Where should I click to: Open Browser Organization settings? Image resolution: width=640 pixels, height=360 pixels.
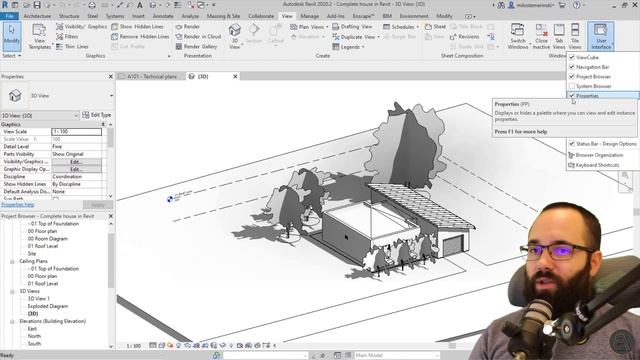596,155
